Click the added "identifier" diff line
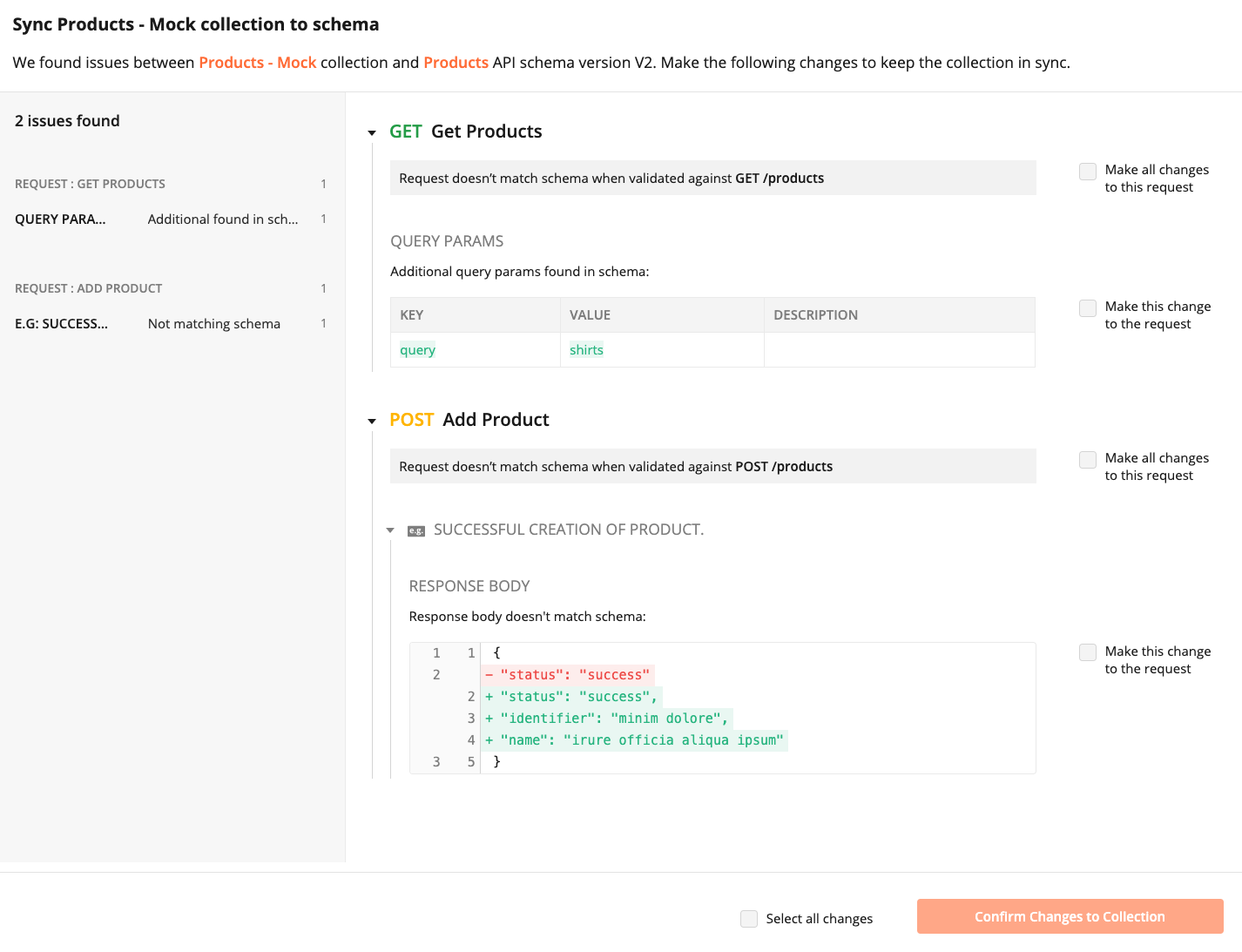Image resolution: width=1242 pixels, height=952 pixels. coord(607,719)
